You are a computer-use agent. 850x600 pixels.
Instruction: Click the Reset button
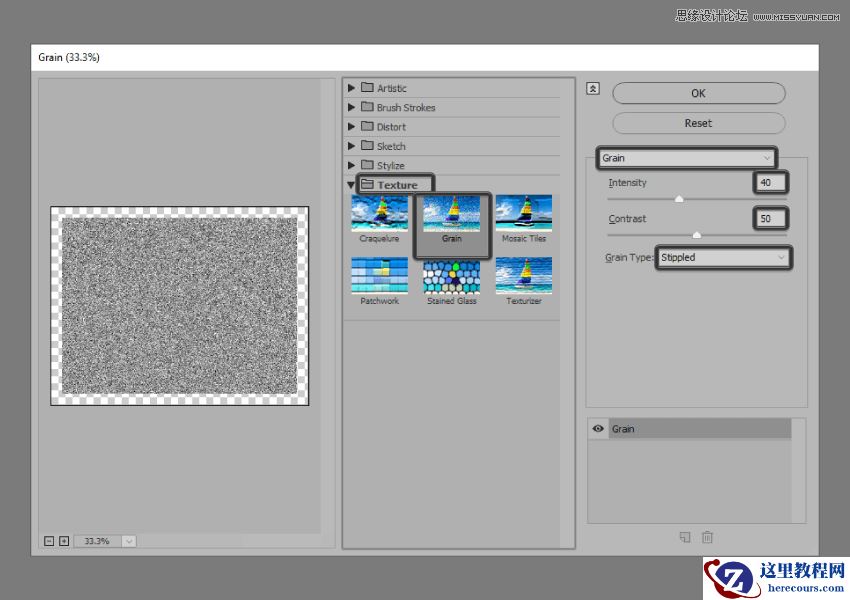click(x=699, y=123)
